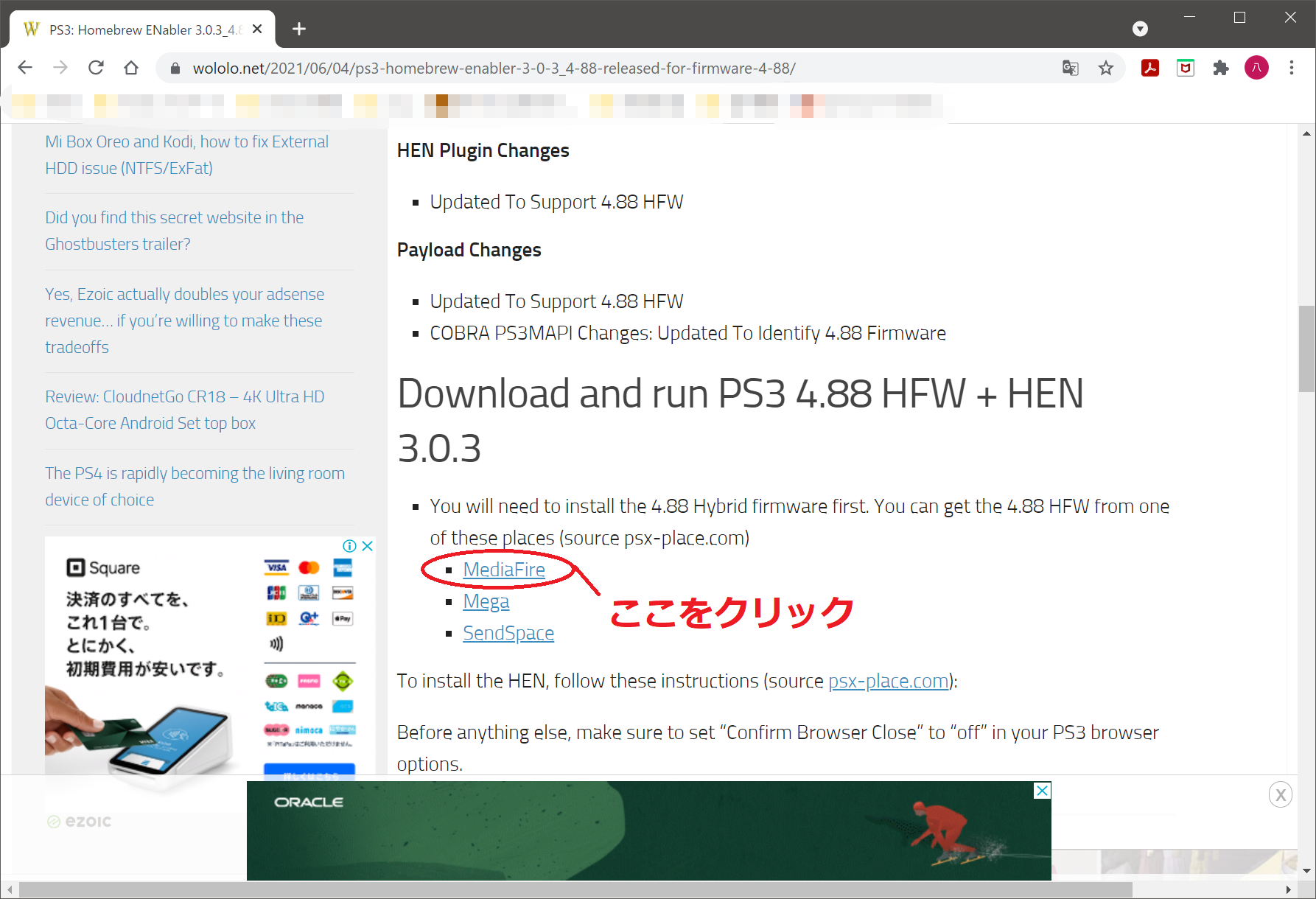Open the McAfee extension icon

[x=1186, y=68]
